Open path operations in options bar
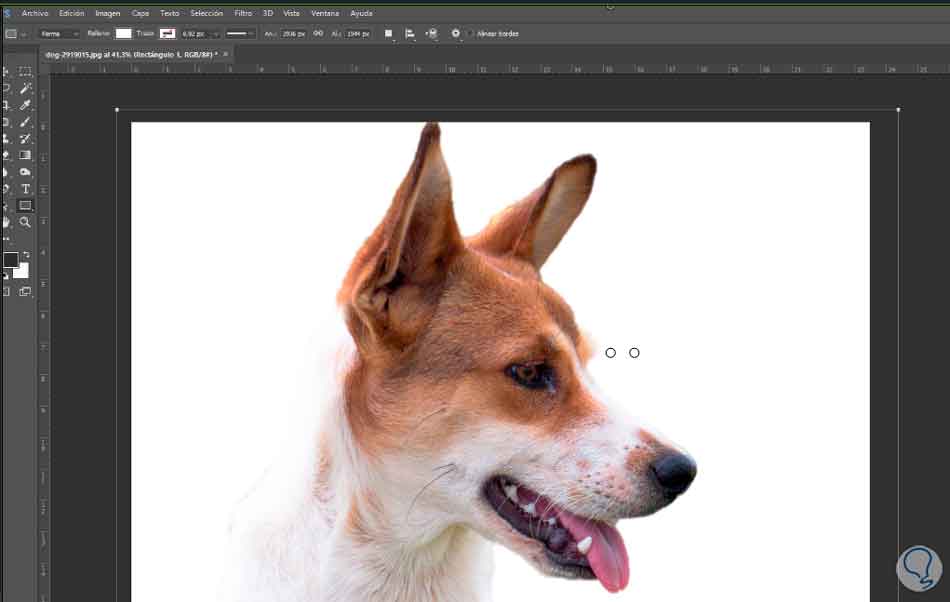The image size is (950, 602). [388, 34]
